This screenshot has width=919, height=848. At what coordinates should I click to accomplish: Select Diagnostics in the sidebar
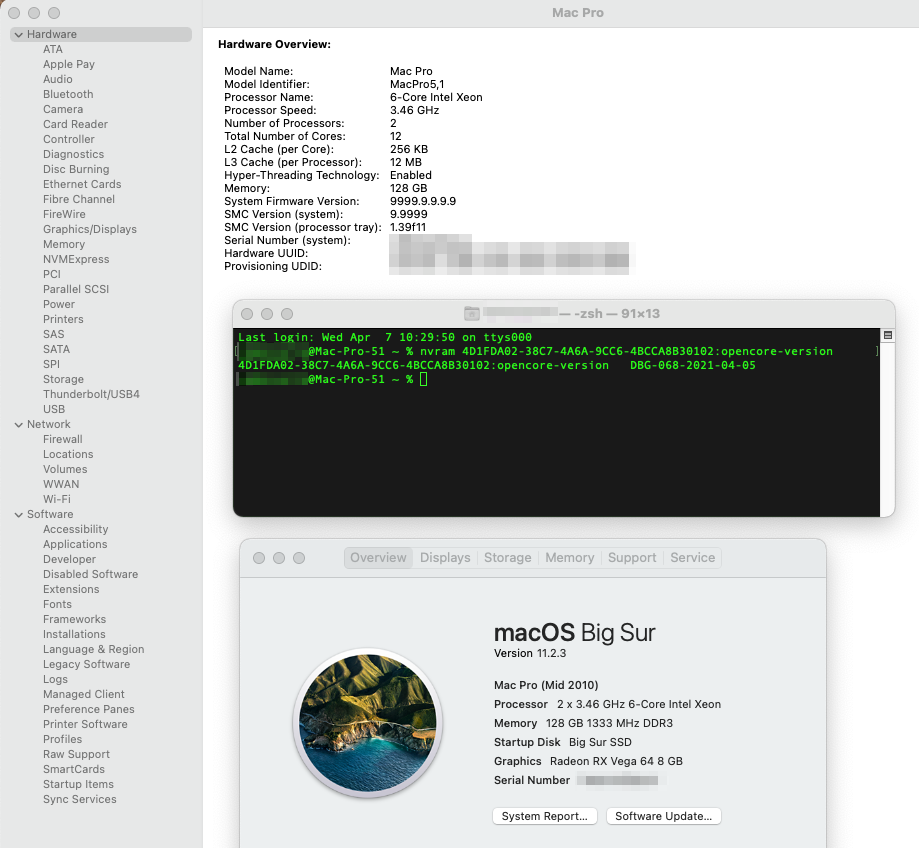73,154
